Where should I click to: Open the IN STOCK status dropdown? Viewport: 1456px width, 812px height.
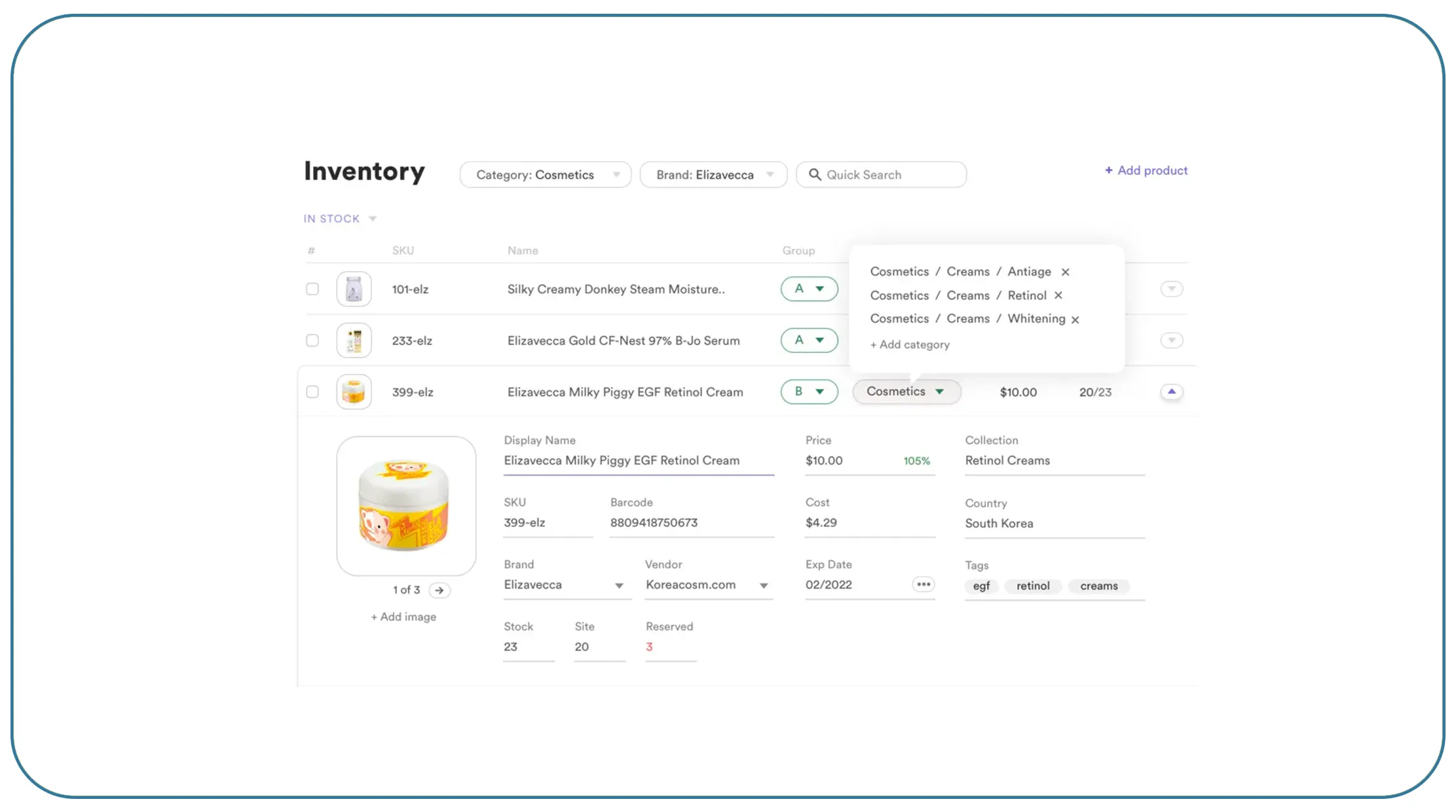(x=340, y=219)
